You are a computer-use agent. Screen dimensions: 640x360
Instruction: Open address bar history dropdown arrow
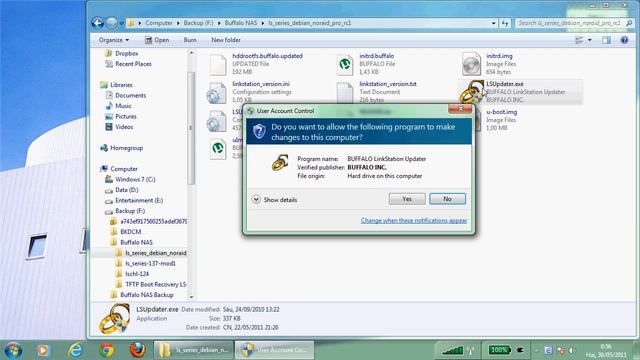click(493, 23)
